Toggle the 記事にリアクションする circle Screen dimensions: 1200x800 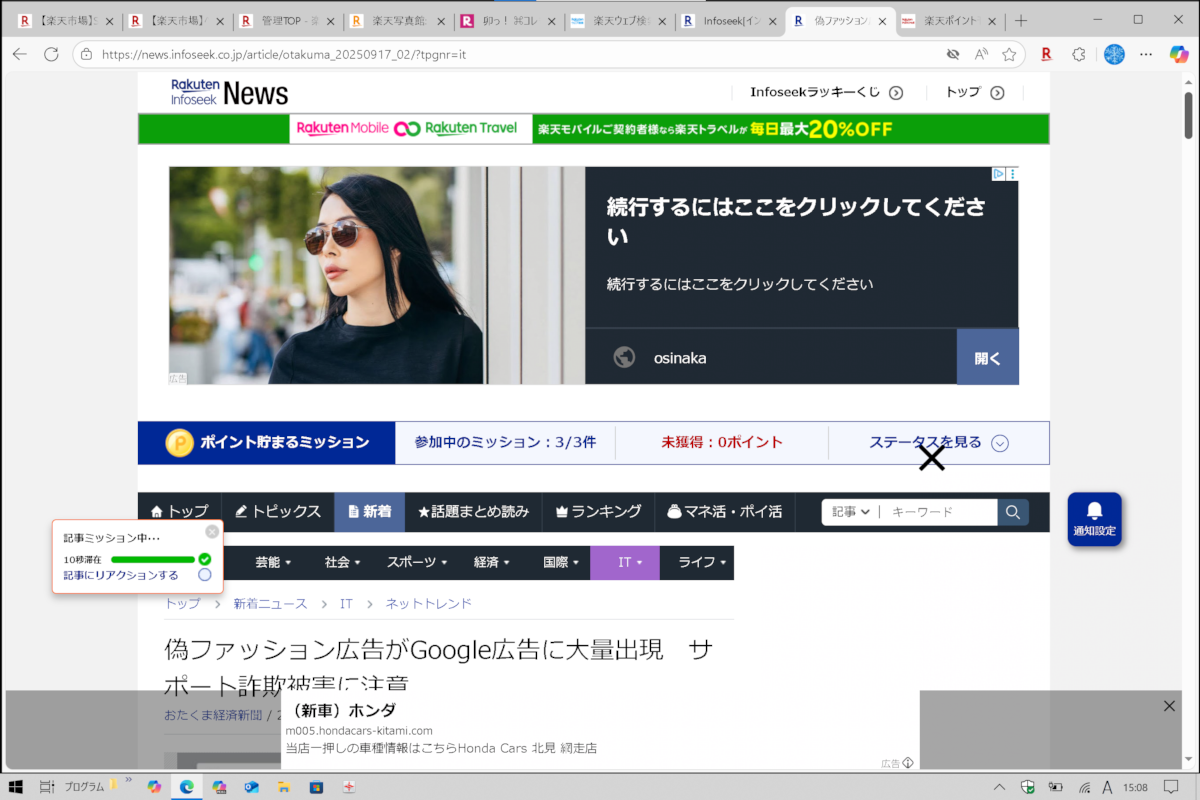(205, 575)
